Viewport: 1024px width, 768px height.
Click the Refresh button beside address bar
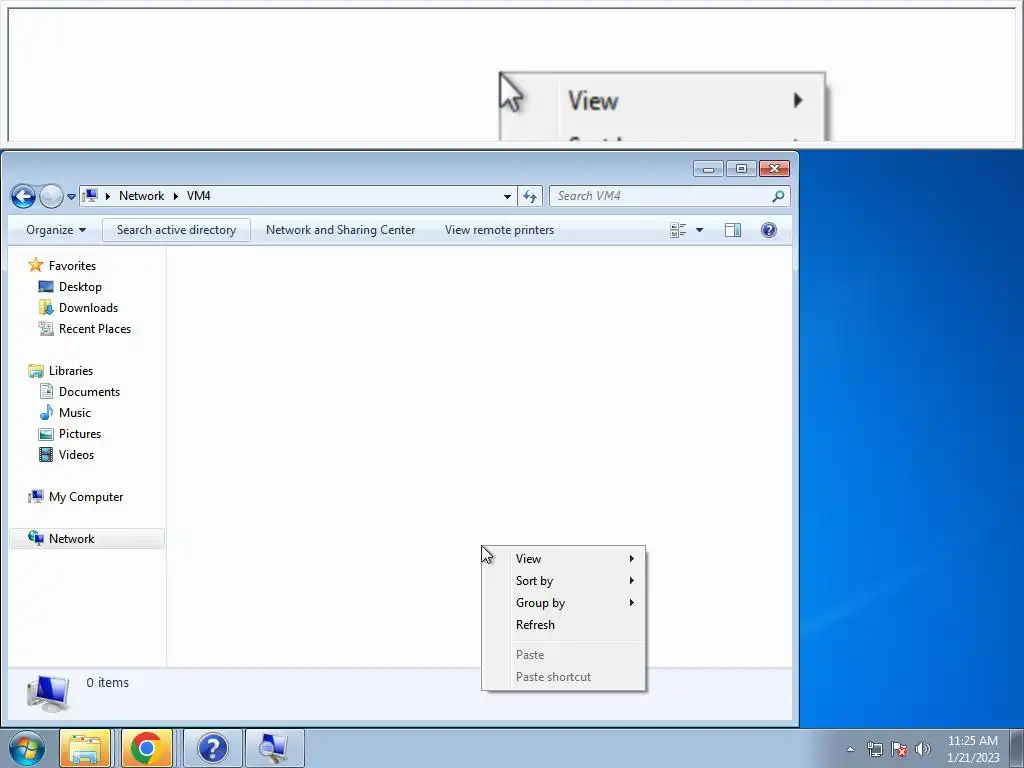pyautogui.click(x=530, y=196)
